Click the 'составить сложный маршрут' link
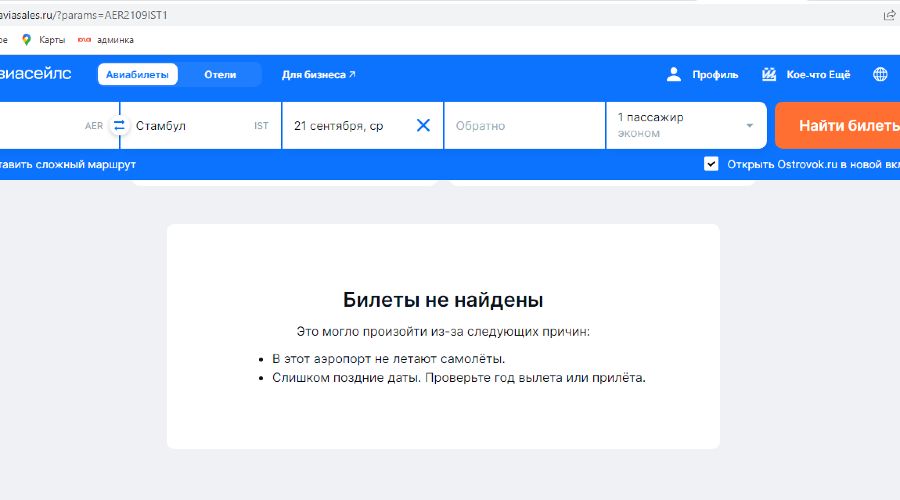The height and width of the screenshot is (500, 900). (66, 164)
